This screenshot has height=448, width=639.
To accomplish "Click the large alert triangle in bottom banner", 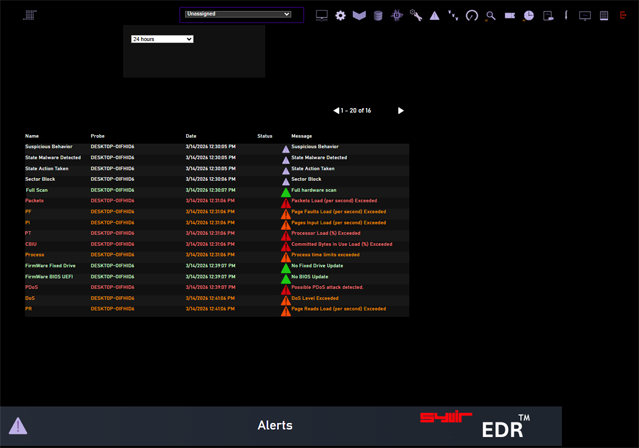I will coord(18,426).
